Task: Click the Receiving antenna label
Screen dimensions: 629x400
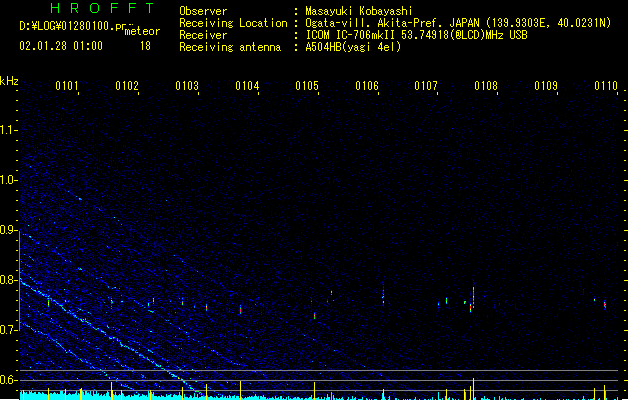Action: point(230,47)
